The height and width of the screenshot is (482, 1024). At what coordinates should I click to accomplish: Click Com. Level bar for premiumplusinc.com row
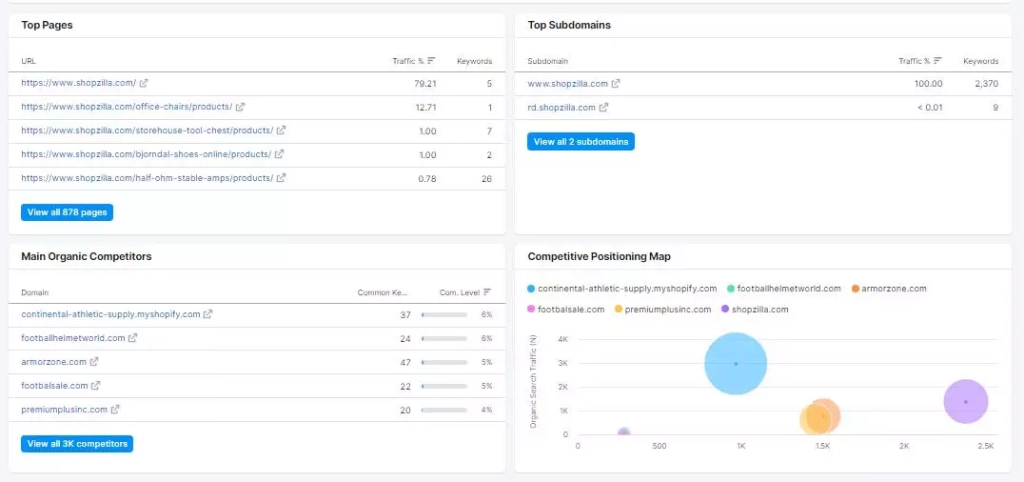pyautogui.click(x=444, y=410)
